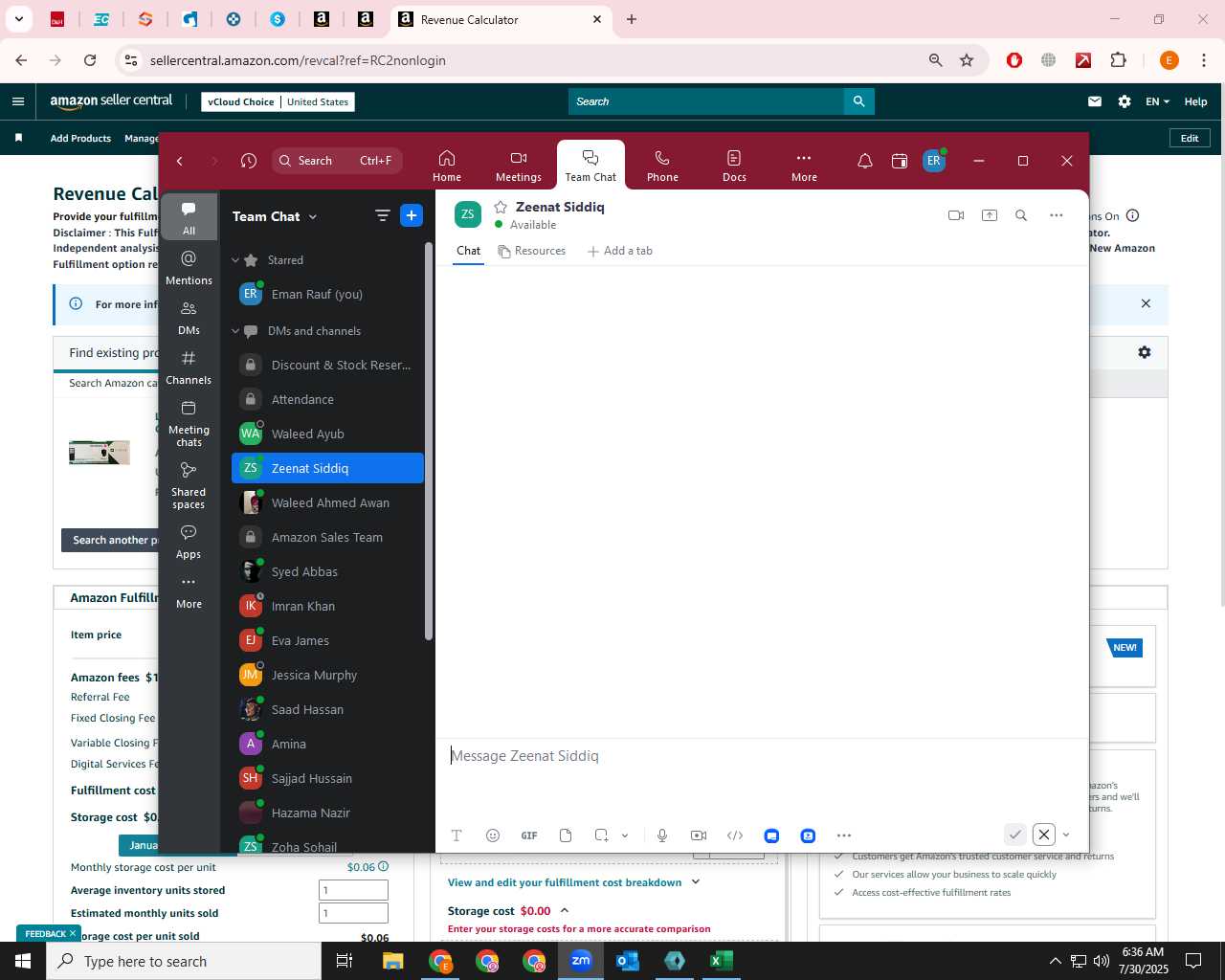Open the Meetings tab in Zoom
The height and width of the screenshot is (980, 1225).
[518, 165]
